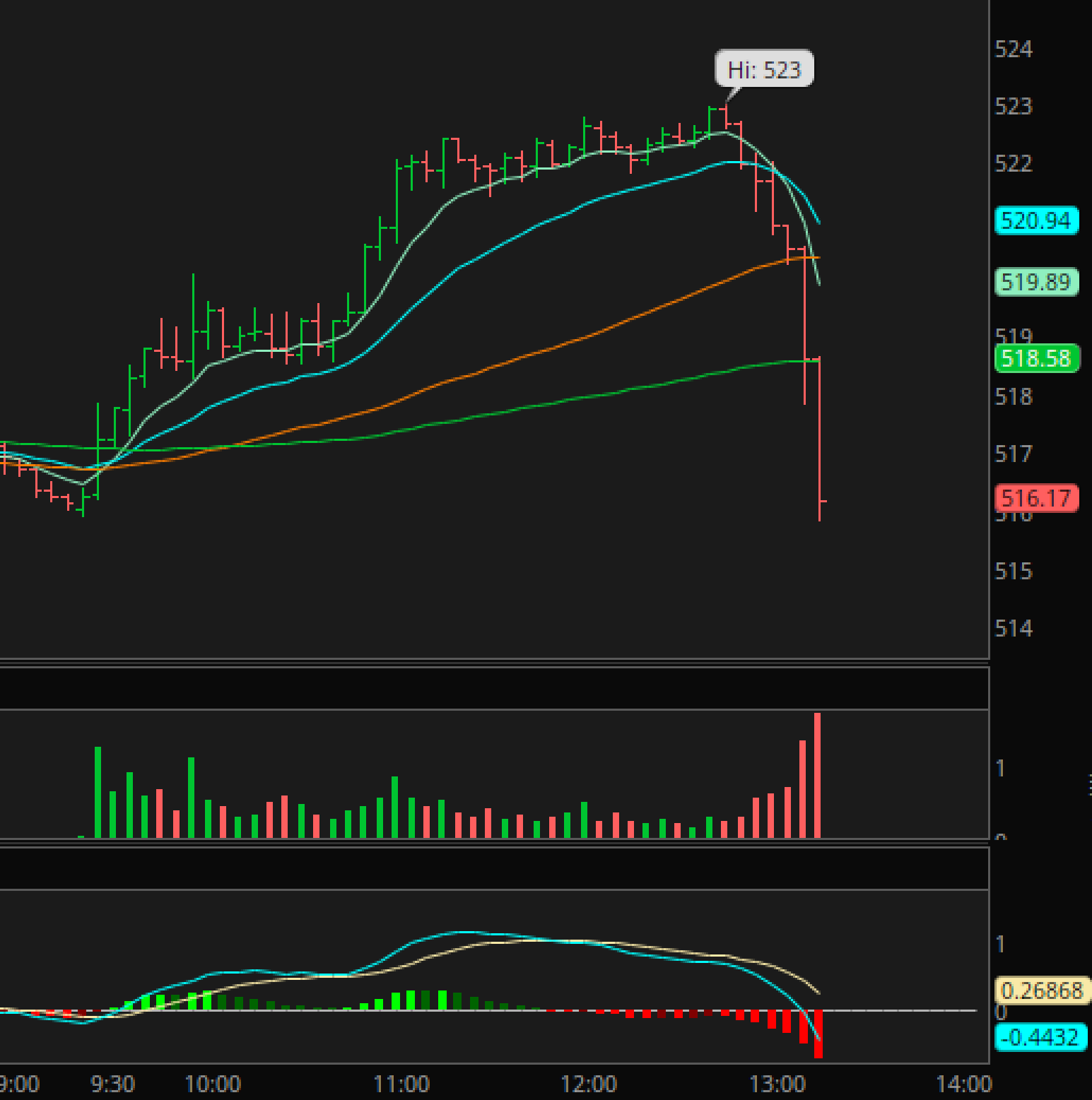Click the -0.4432 MACD value label
The width and height of the screenshot is (1092, 1100).
pyautogui.click(x=1041, y=1037)
